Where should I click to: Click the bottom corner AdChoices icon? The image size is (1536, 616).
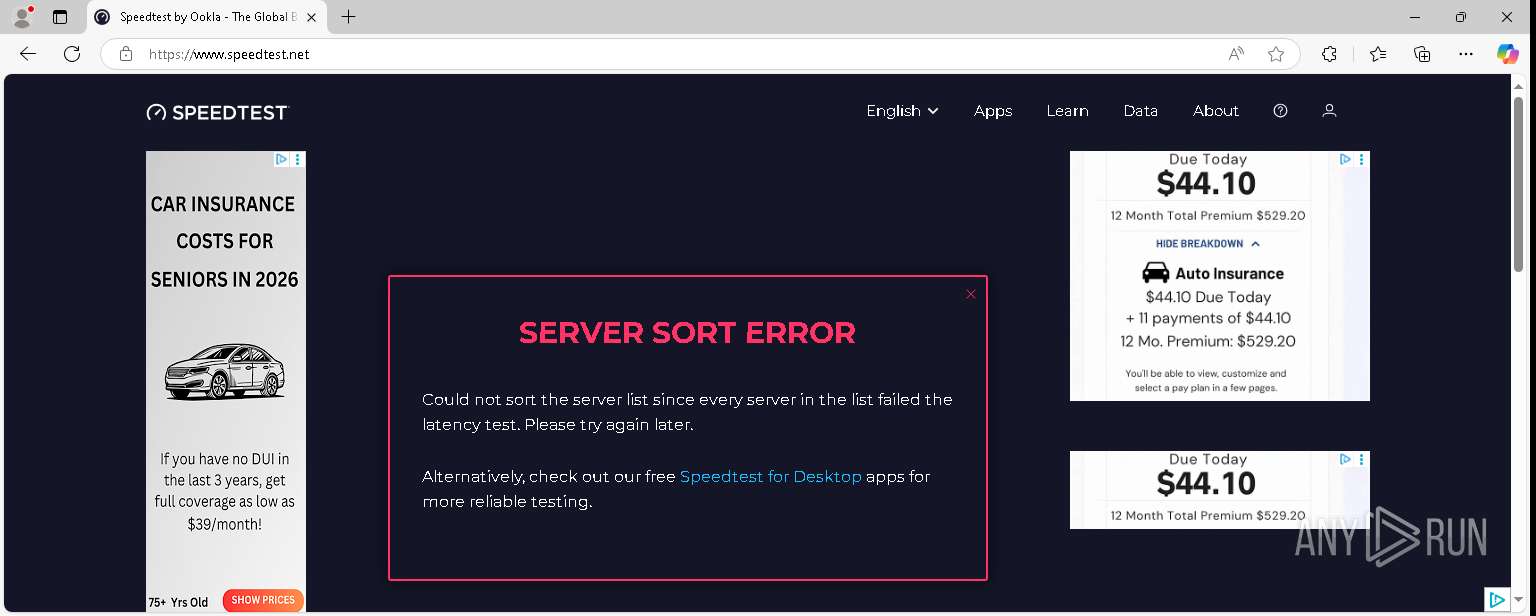coord(1497,600)
